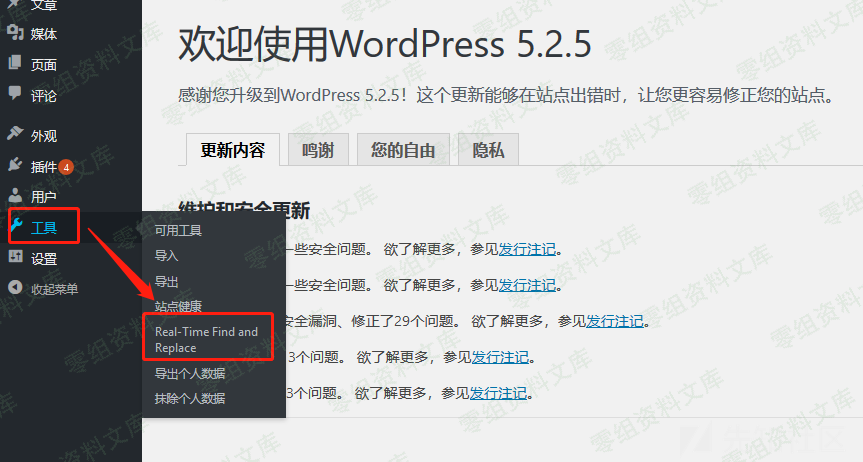This screenshot has height=462, width=863.
Task: Click the Appearance (外观) brush icon
Action: (15, 135)
